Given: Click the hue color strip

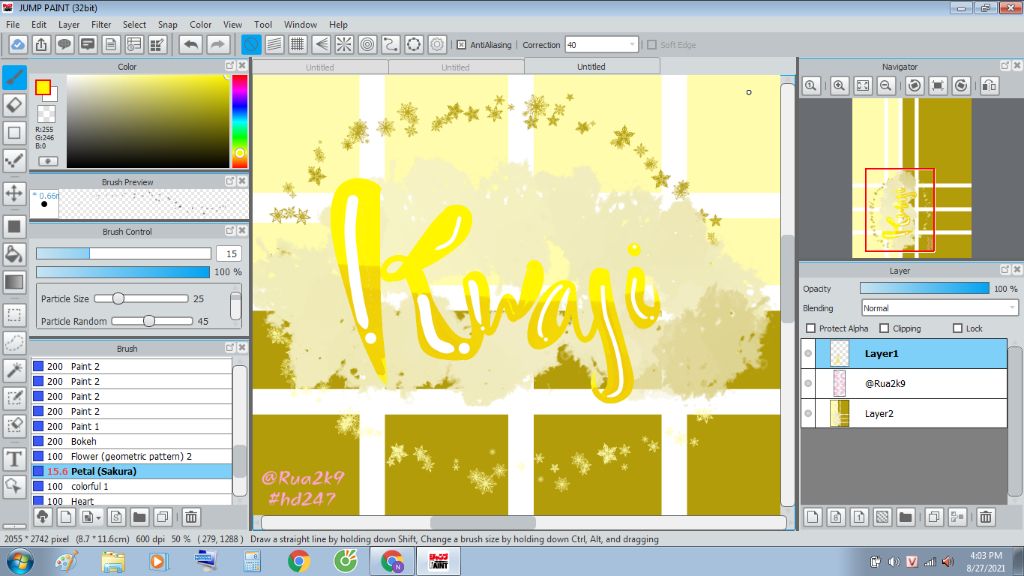Looking at the screenshot, I should [240, 121].
